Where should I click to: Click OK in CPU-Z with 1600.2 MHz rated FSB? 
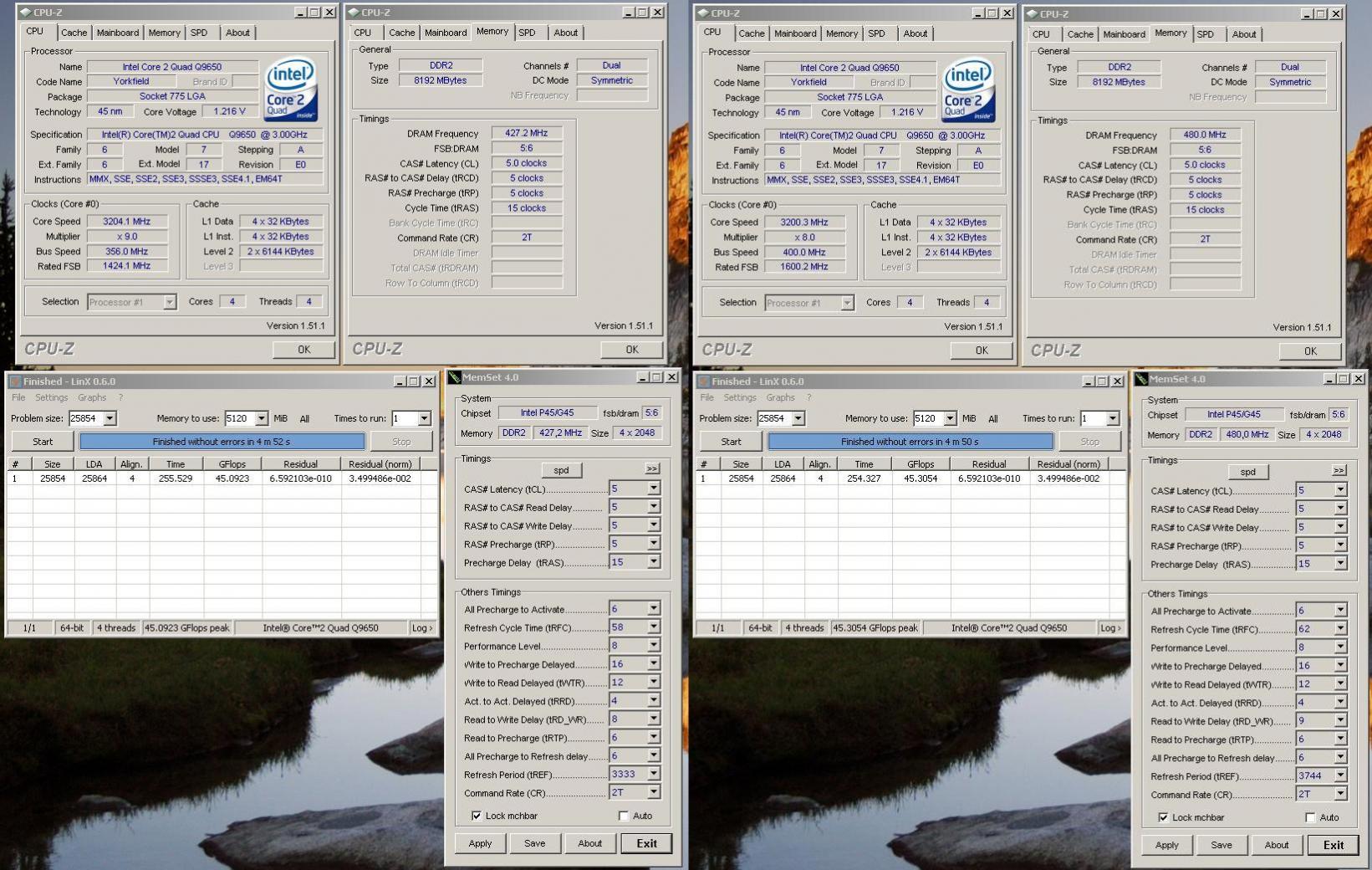pos(982,351)
